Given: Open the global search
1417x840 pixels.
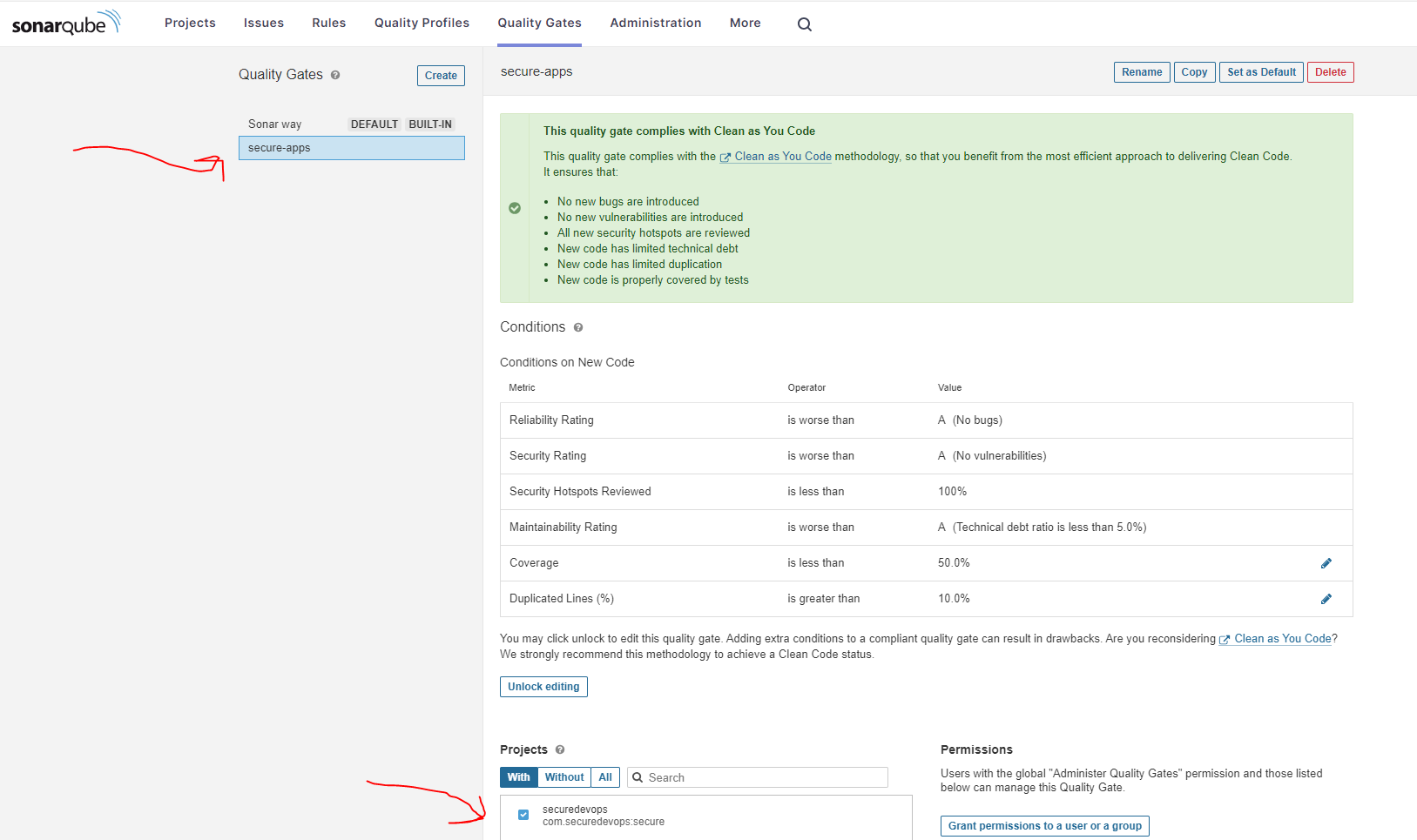Looking at the screenshot, I should coord(803,24).
